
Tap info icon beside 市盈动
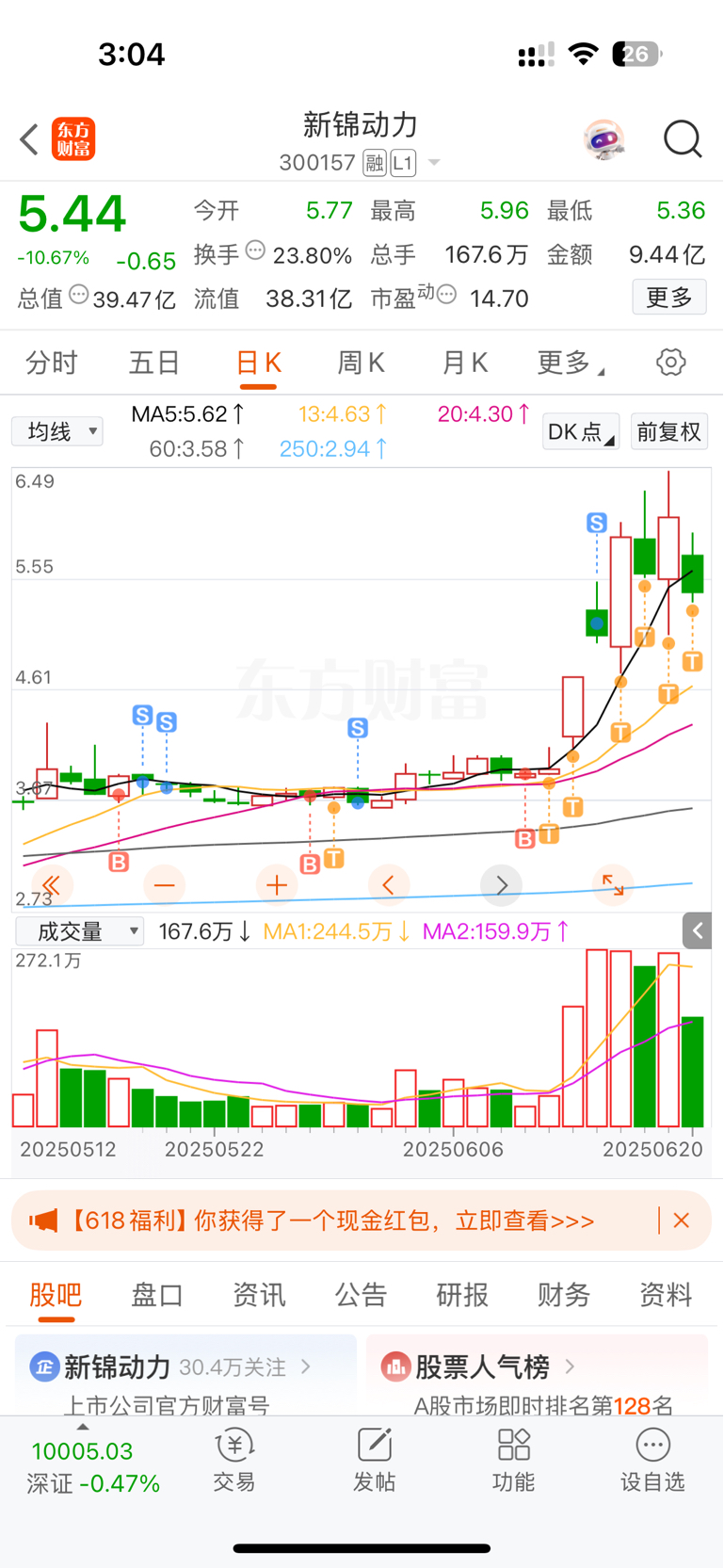pos(447,295)
